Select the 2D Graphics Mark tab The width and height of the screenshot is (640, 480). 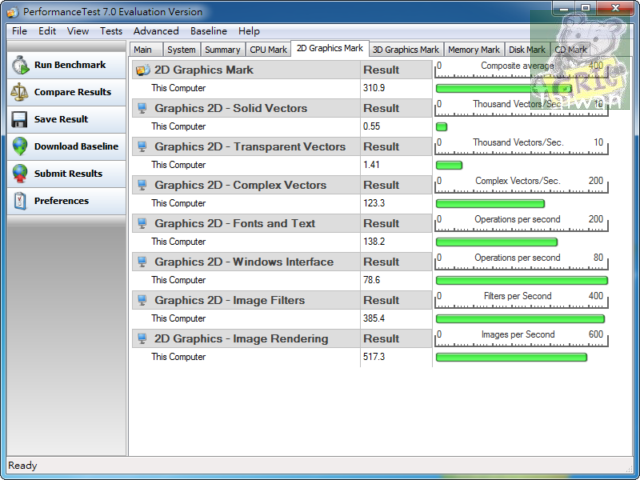point(330,48)
